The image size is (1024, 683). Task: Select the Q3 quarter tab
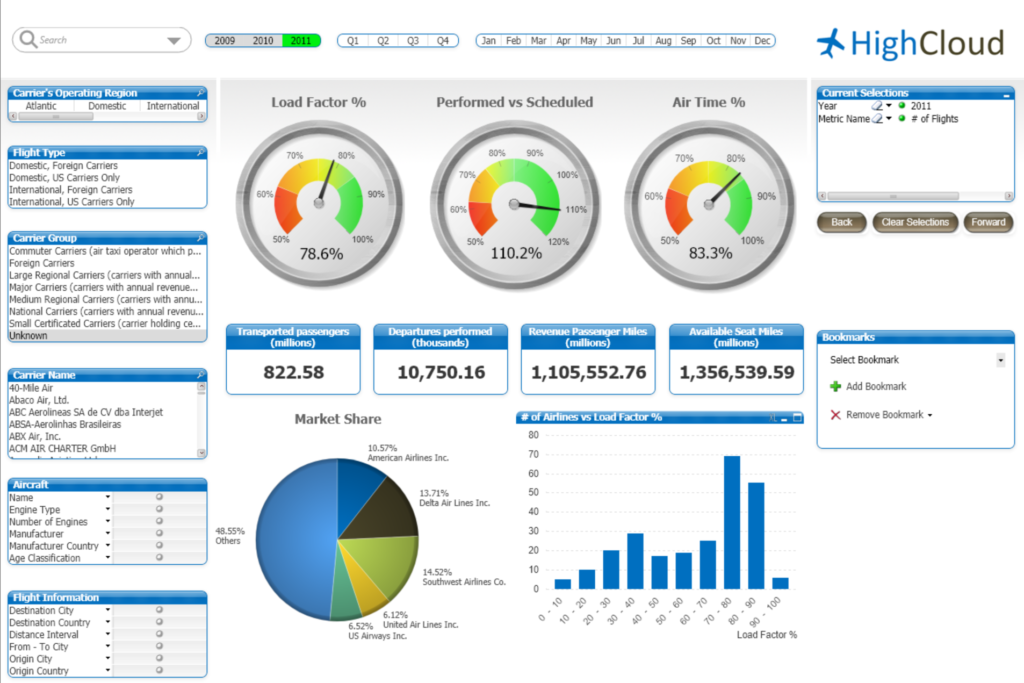[x=413, y=40]
